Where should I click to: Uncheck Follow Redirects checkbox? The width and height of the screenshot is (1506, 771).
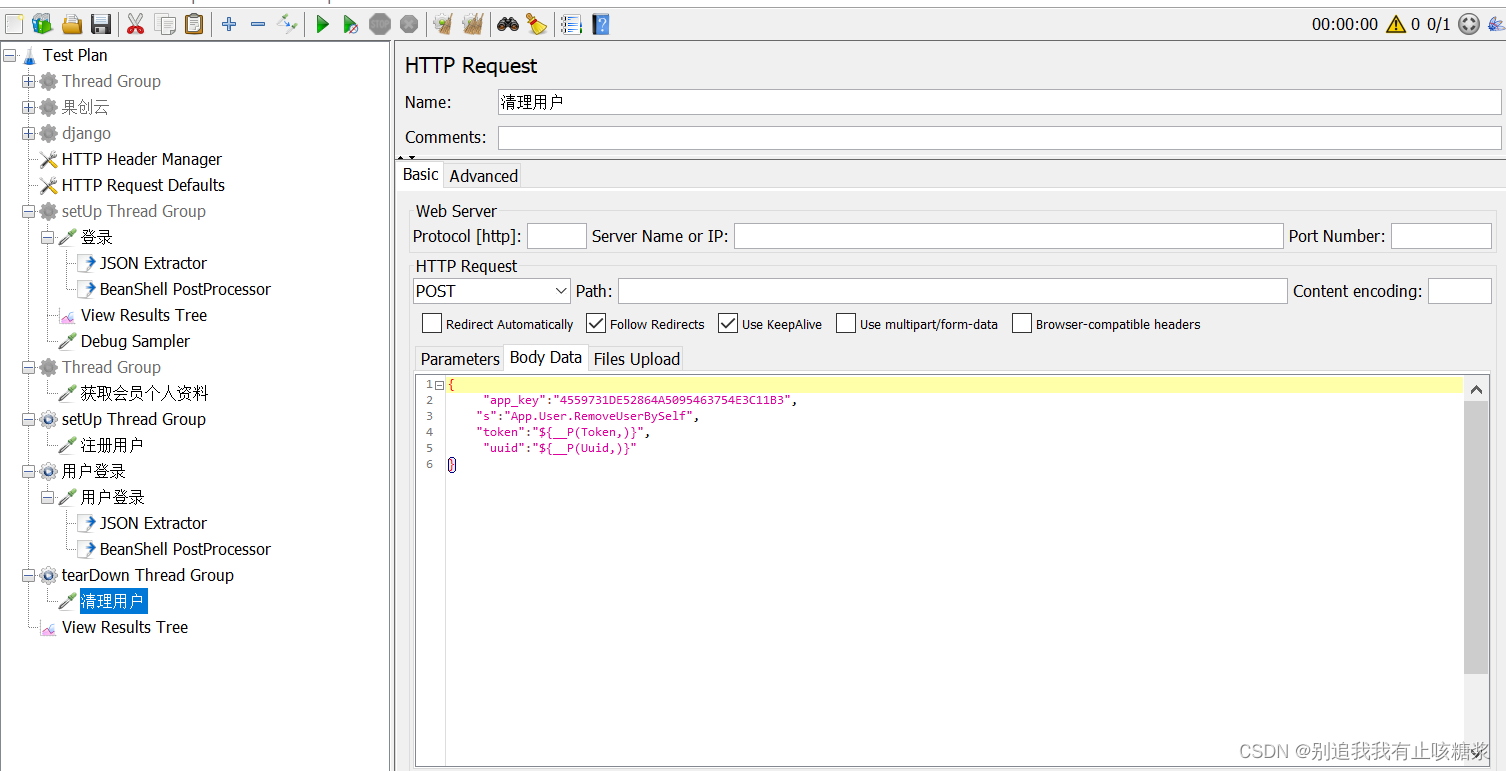(x=596, y=323)
